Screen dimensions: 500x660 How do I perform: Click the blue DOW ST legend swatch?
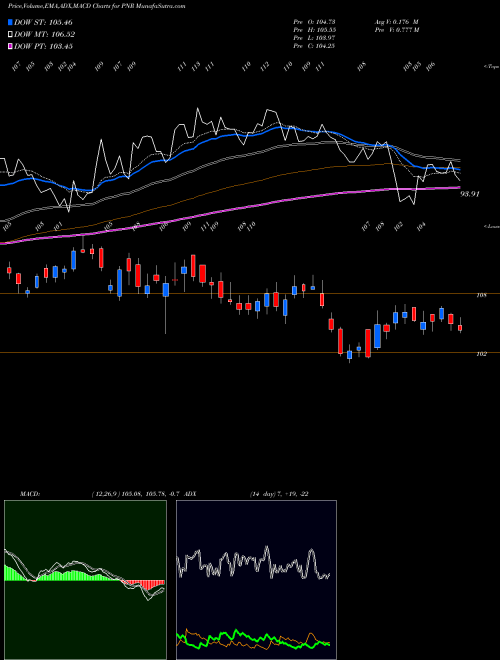[10, 22]
